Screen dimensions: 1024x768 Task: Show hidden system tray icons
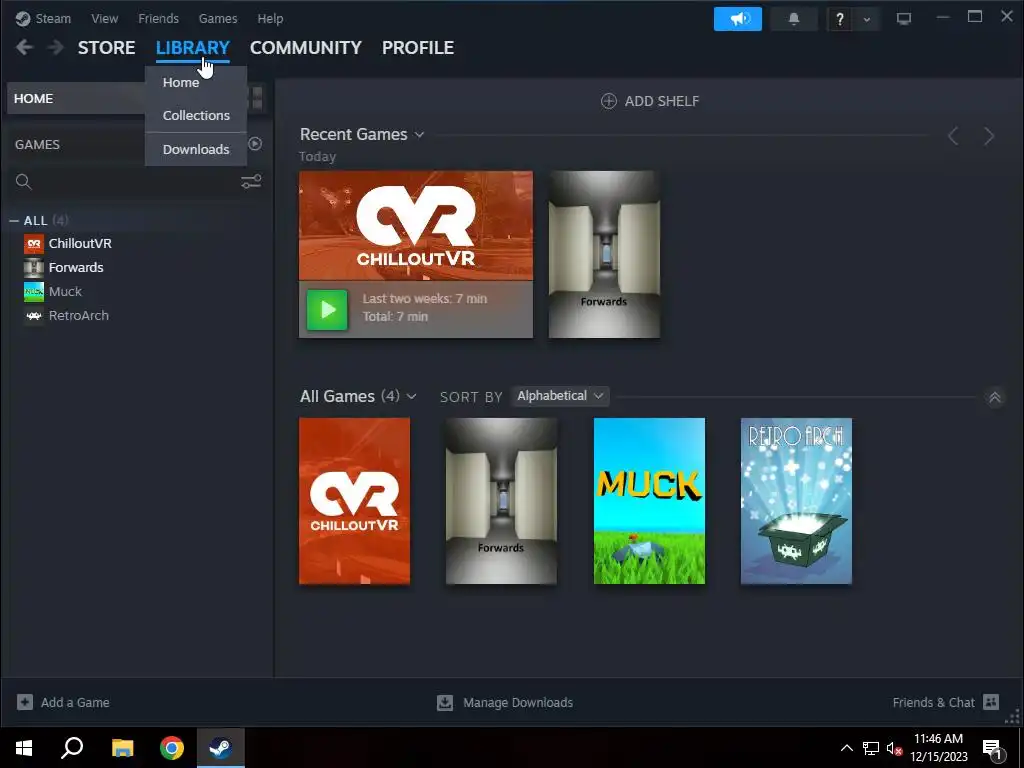tap(846, 748)
